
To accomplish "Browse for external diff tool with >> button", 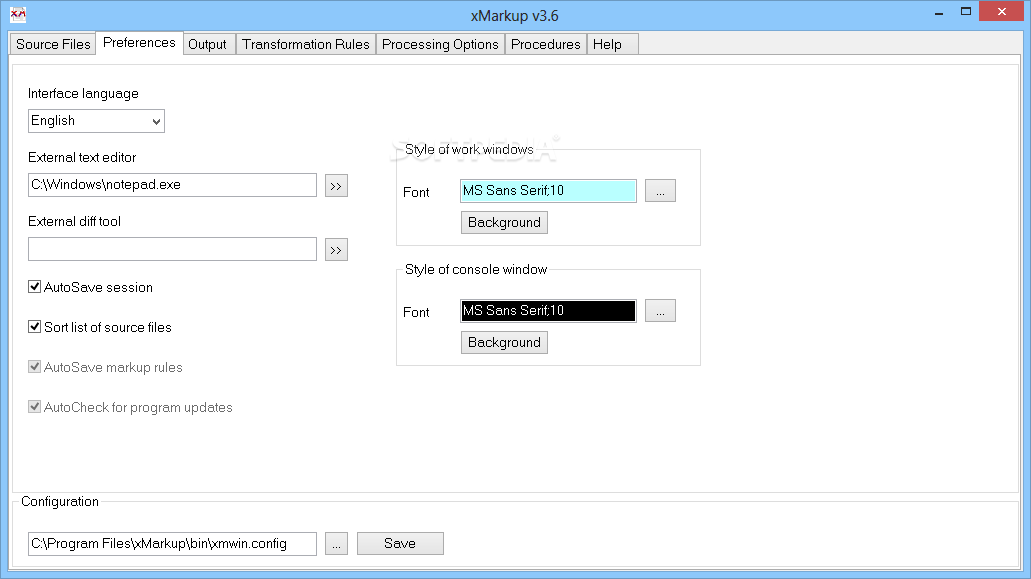I will point(336,250).
